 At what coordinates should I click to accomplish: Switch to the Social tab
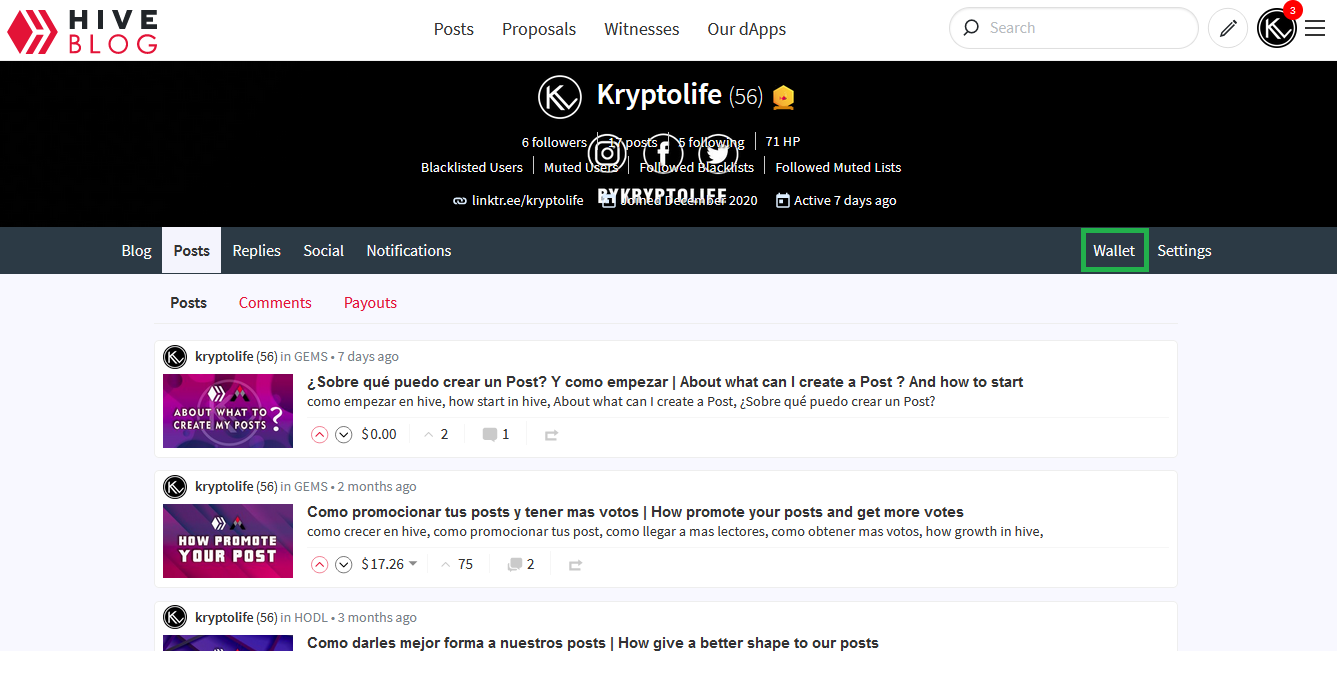pyautogui.click(x=324, y=250)
